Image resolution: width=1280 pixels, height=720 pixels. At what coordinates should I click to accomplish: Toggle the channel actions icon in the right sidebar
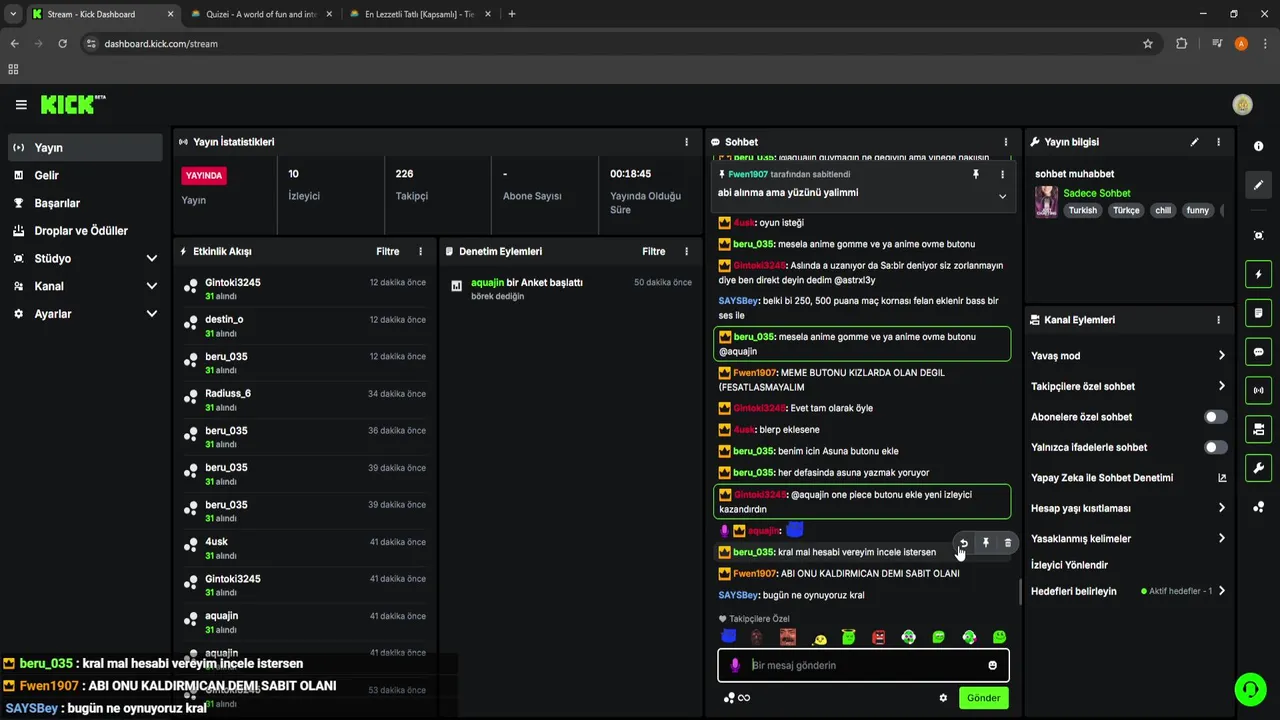(x=1258, y=429)
